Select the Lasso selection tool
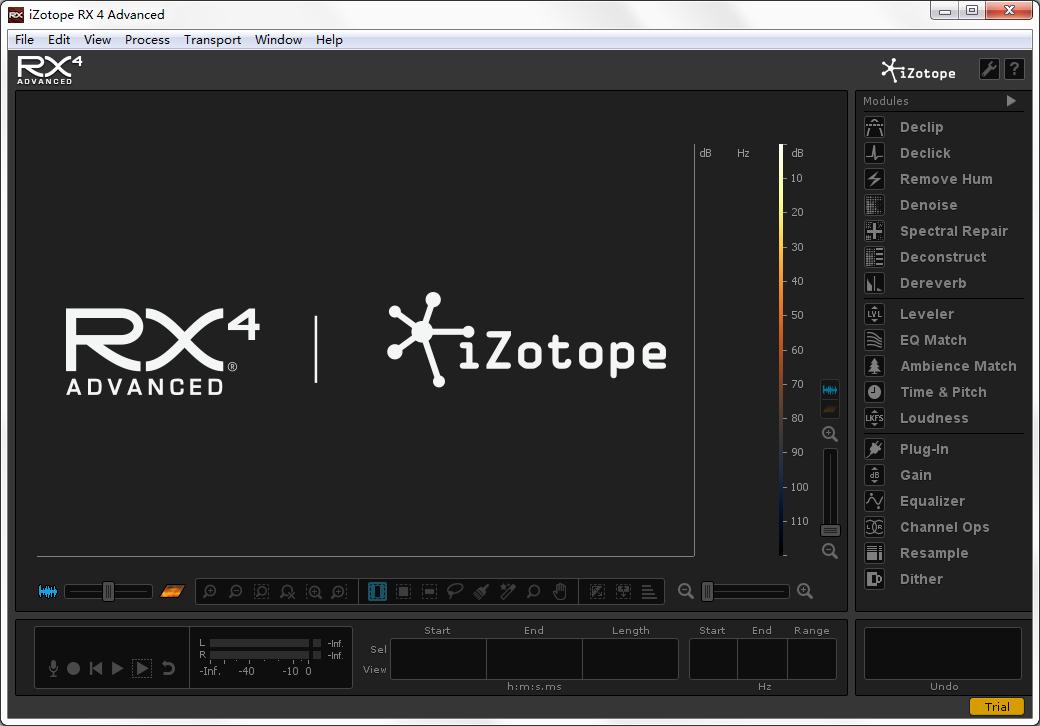This screenshot has width=1040, height=726. [455, 591]
